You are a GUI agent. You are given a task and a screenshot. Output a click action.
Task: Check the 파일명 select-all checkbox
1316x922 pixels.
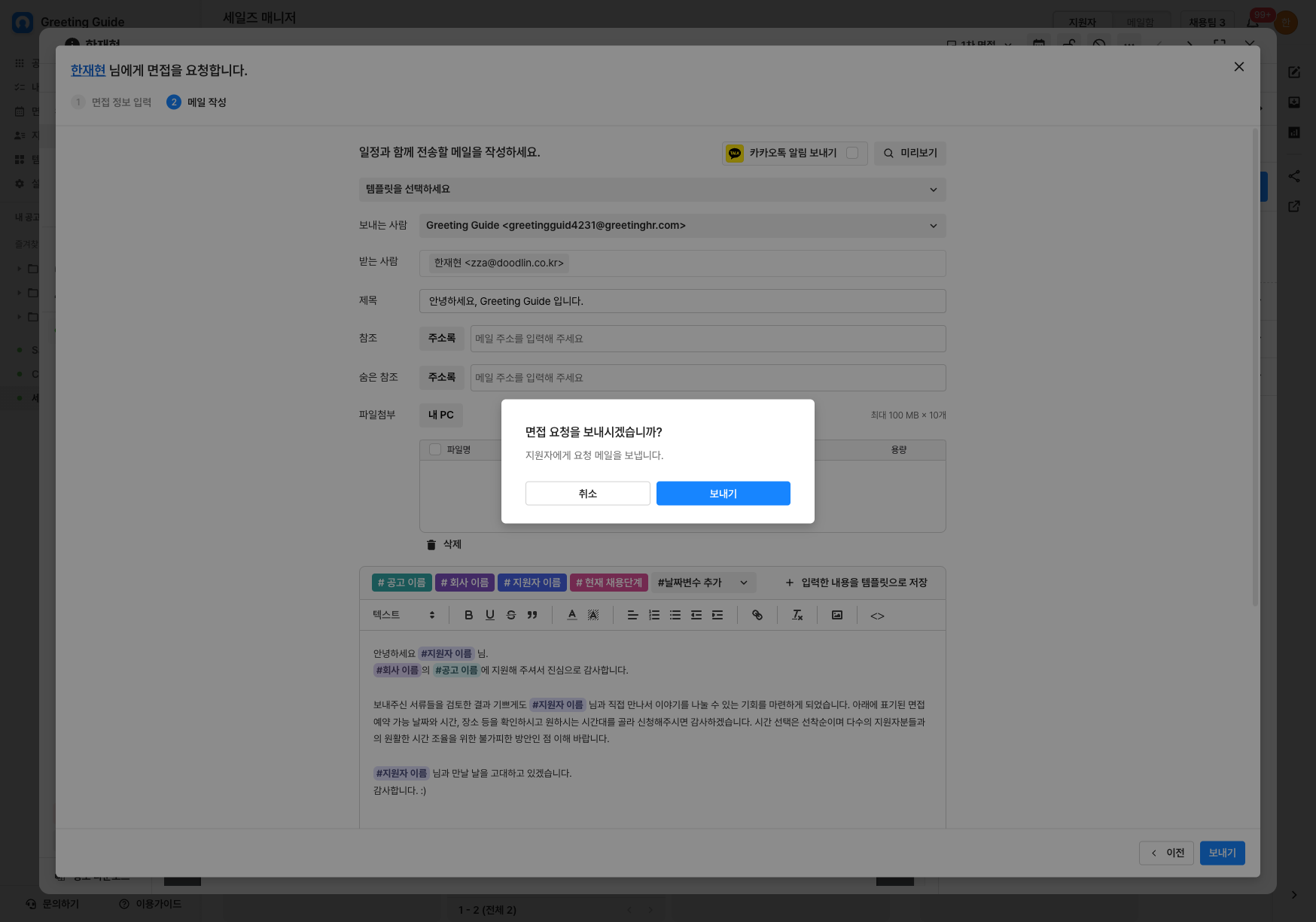(435, 449)
